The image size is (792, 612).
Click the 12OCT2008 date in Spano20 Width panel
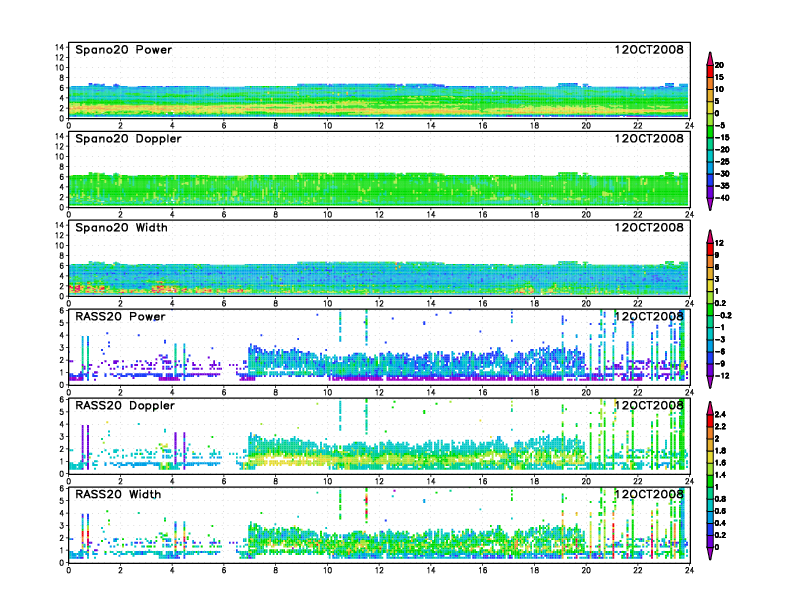click(x=649, y=228)
